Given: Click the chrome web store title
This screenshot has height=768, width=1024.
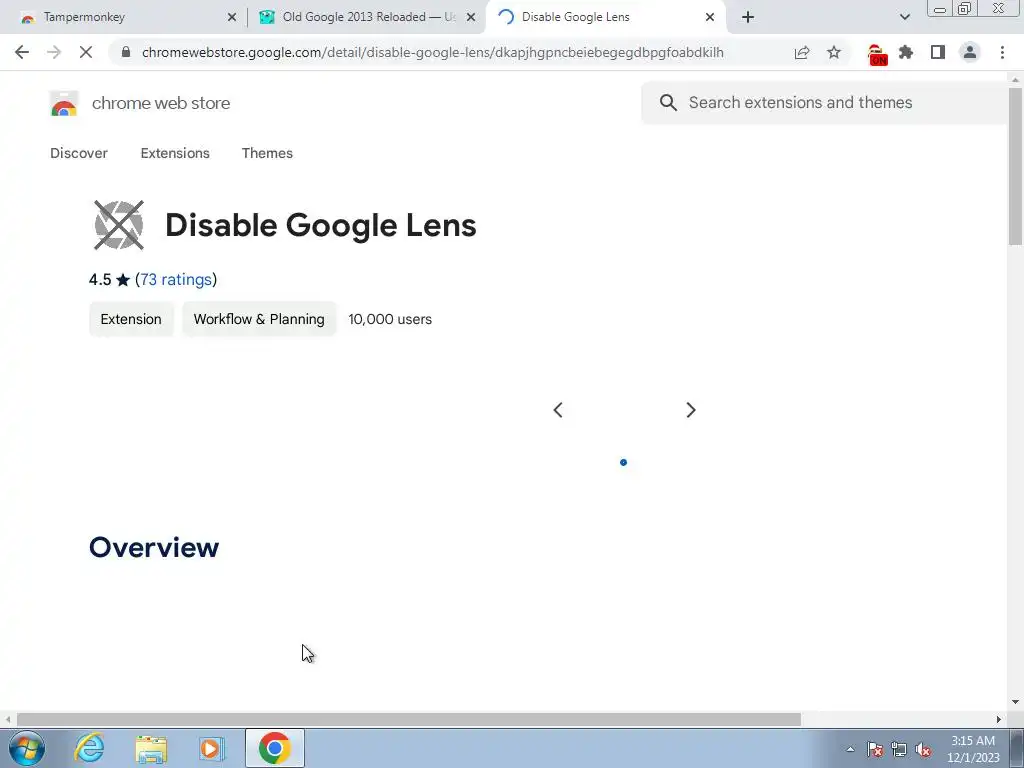Looking at the screenshot, I should [161, 103].
